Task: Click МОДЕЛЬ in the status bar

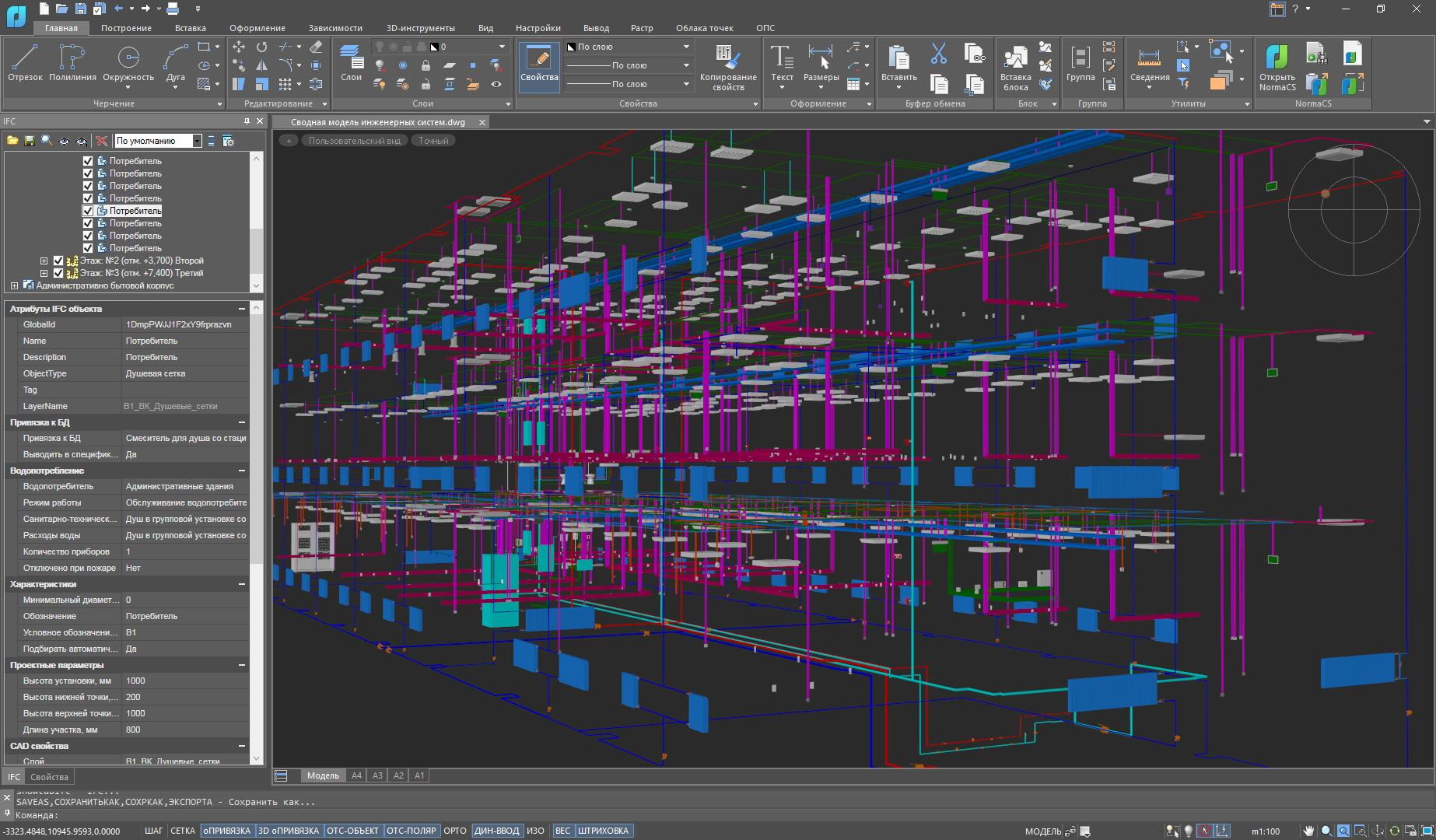Action: tap(1042, 831)
